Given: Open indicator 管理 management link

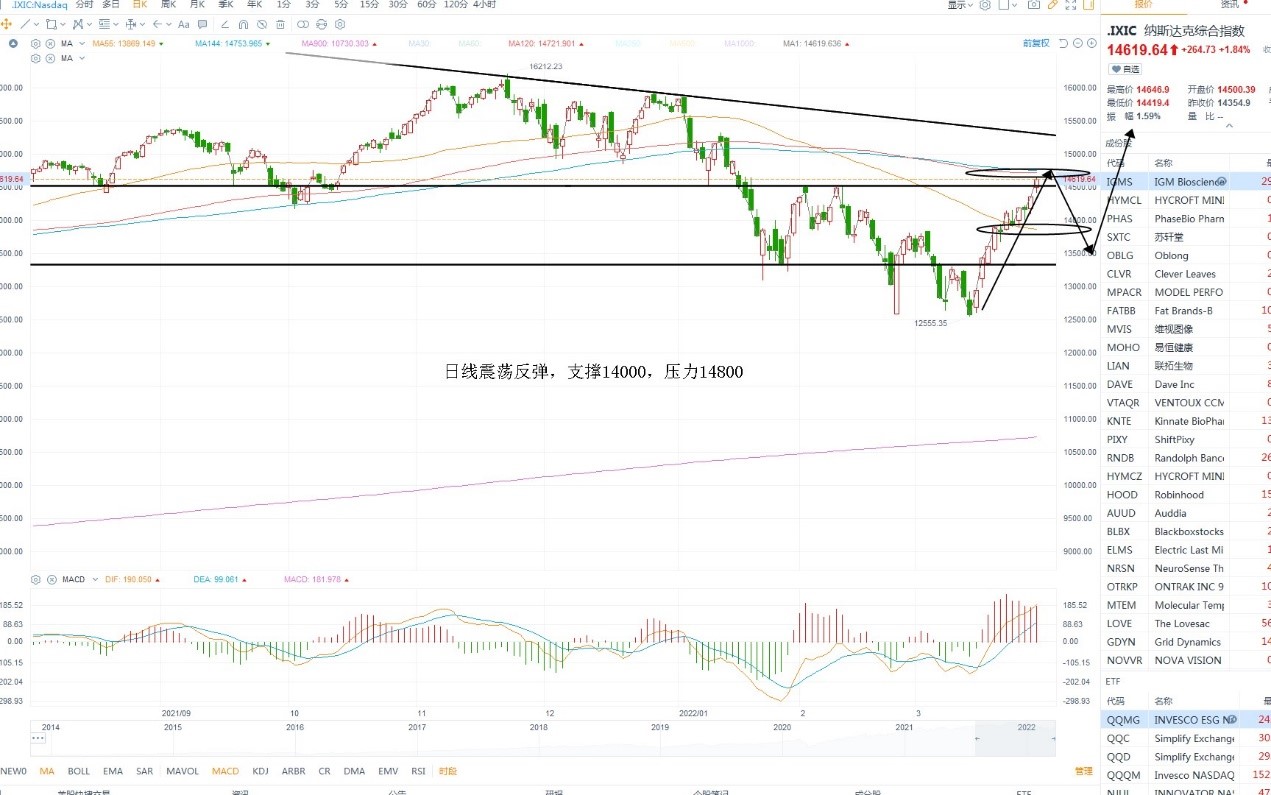Looking at the screenshot, I should pyautogui.click(x=1083, y=771).
